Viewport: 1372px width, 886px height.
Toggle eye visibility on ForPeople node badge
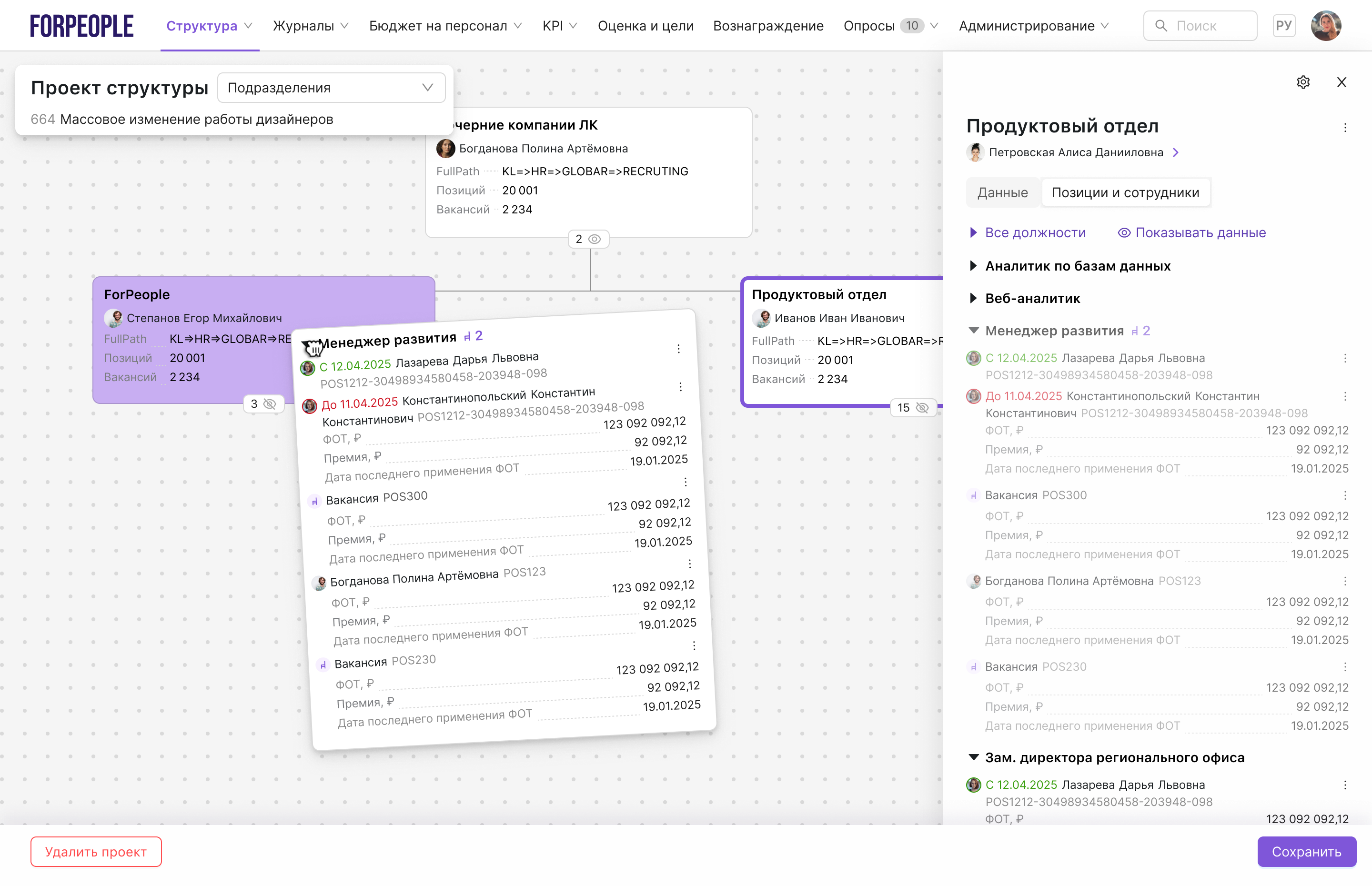click(270, 404)
